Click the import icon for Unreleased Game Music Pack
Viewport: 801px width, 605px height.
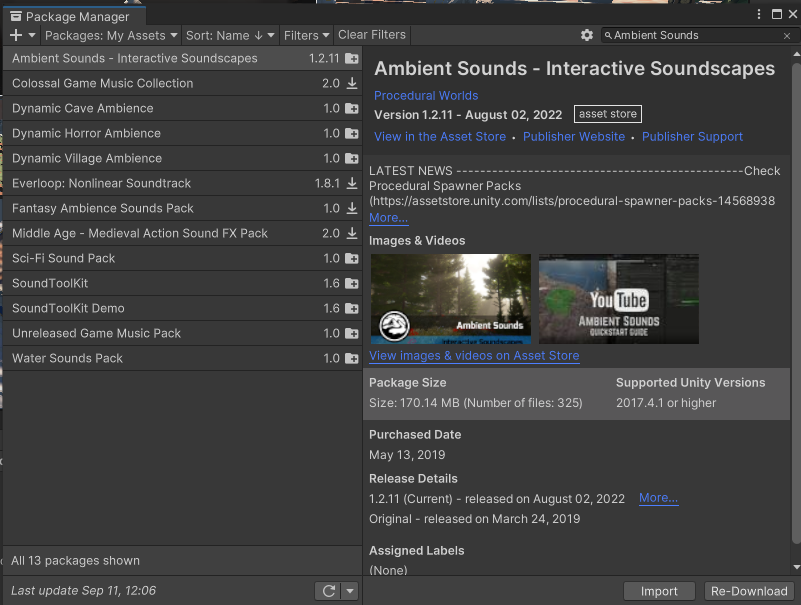pos(351,334)
